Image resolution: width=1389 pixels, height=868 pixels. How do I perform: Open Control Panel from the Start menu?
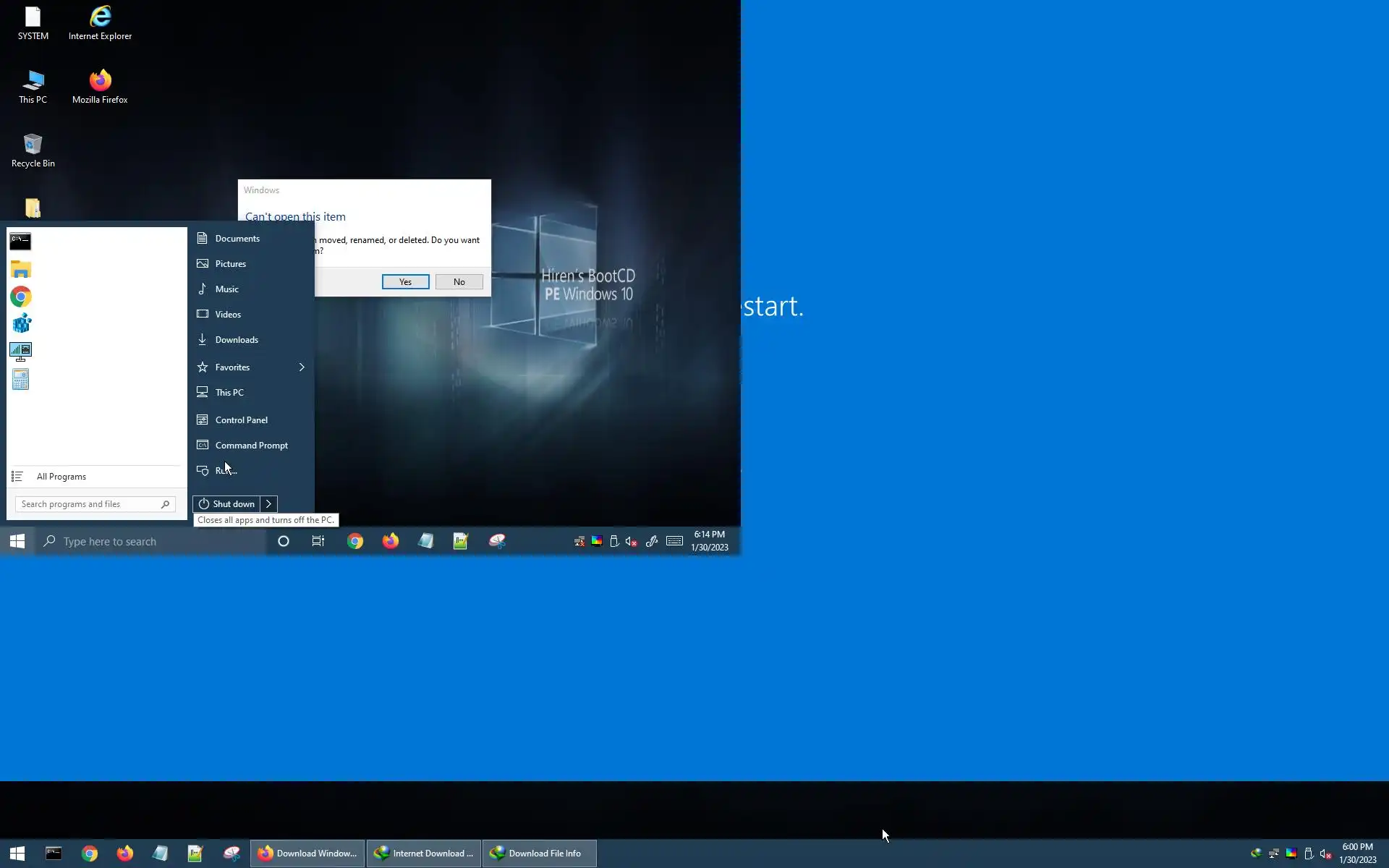tap(241, 420)
